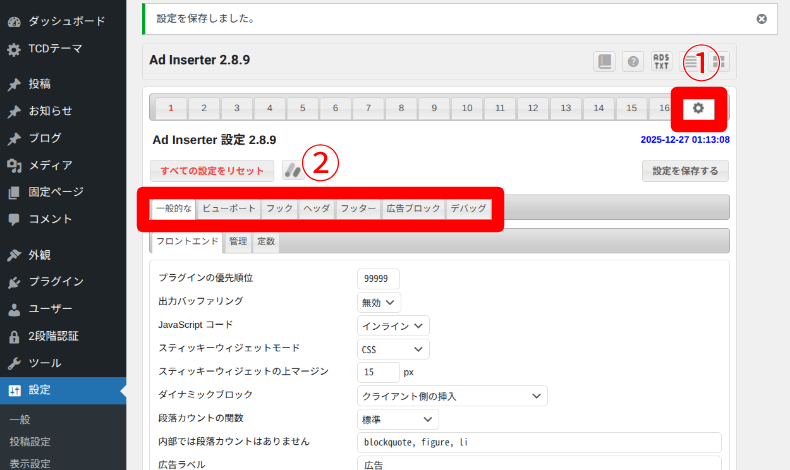790x470 pixels.
Task: Open ダッシュボード in the sidebar
Action: [63, 21]
